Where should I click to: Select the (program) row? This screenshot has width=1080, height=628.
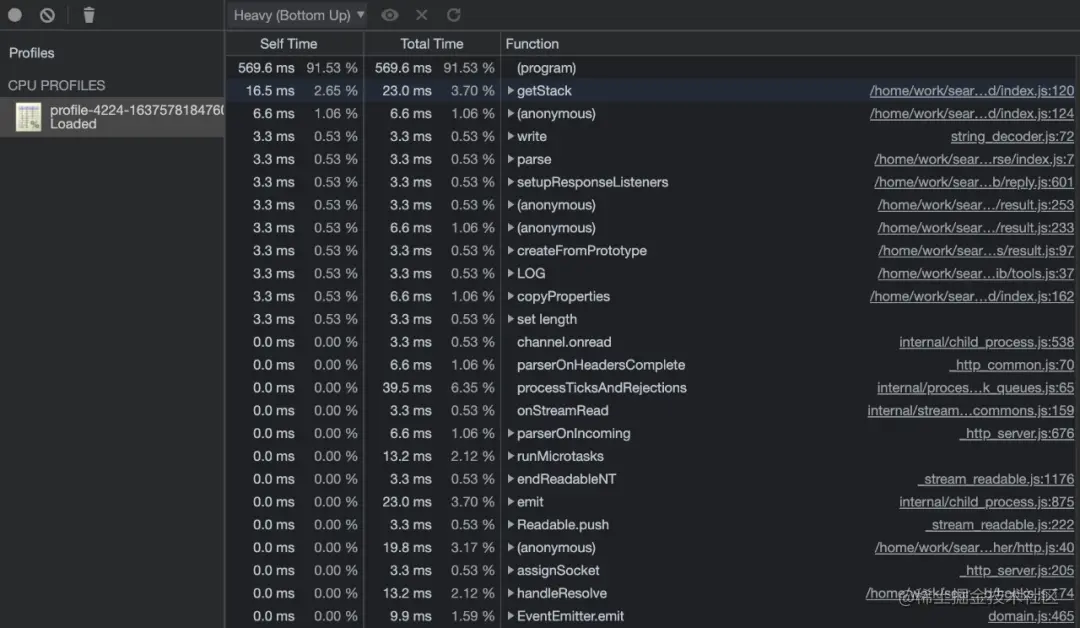(x=652, y=67)
